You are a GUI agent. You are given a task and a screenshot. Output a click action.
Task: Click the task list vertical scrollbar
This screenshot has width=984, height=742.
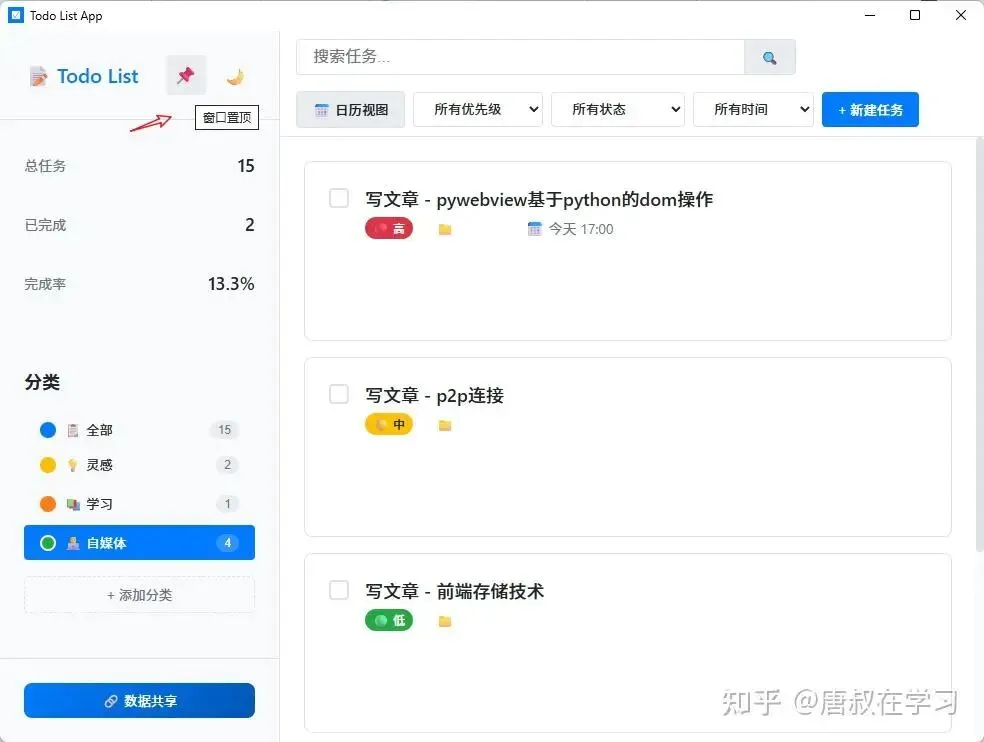(980, 344)
